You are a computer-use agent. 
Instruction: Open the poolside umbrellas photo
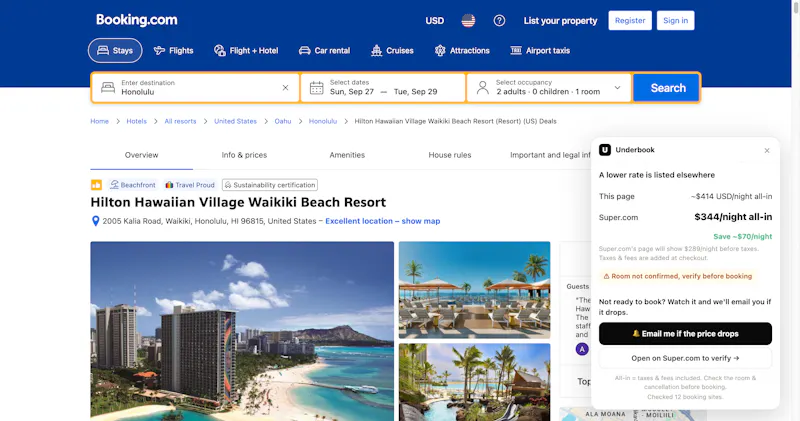point(474,290)
